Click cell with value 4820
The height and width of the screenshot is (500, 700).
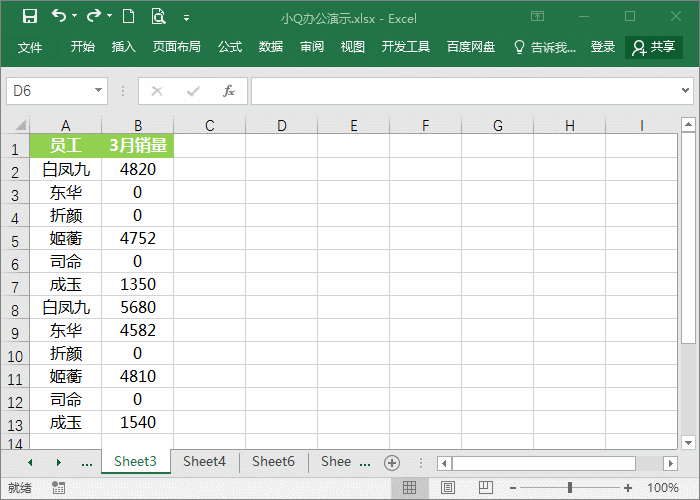pos(138,169)
